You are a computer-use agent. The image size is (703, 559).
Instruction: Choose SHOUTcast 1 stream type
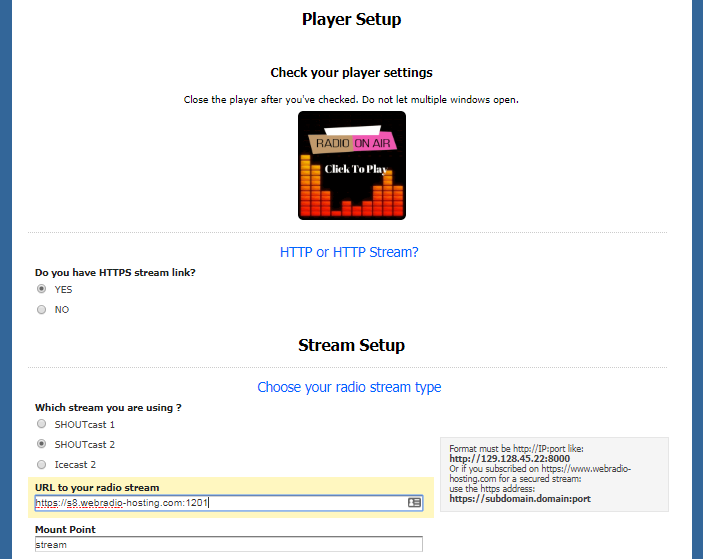pos(42,424)
